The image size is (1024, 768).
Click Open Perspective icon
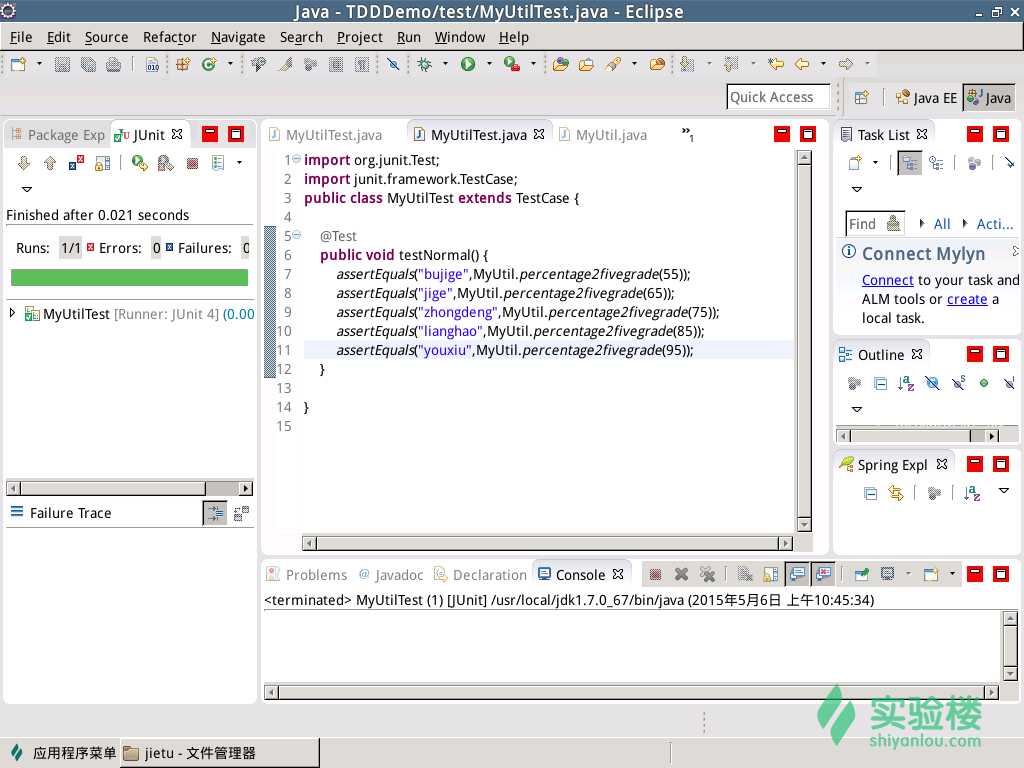click(862, 98)
